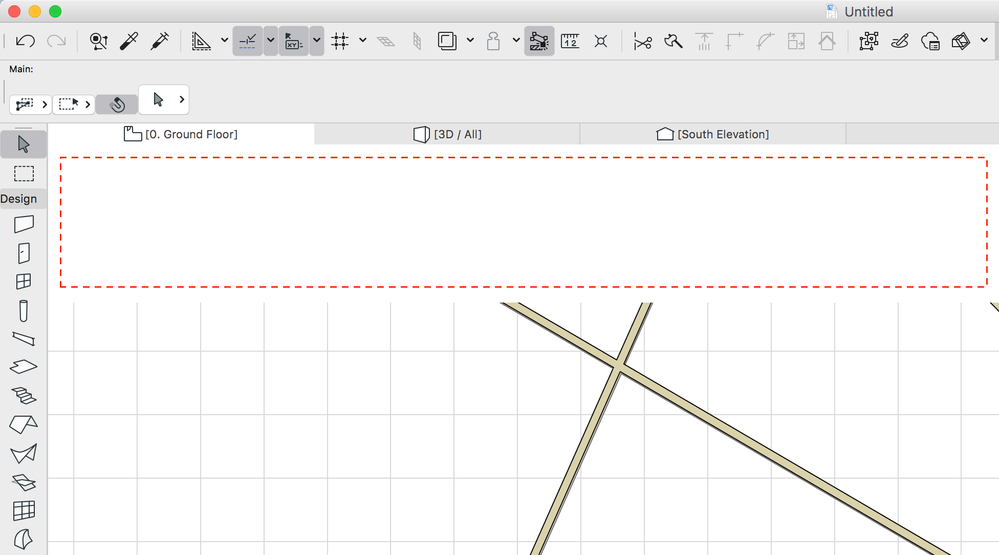
Task: Click the Untitled document title
Action: [868, 11]
